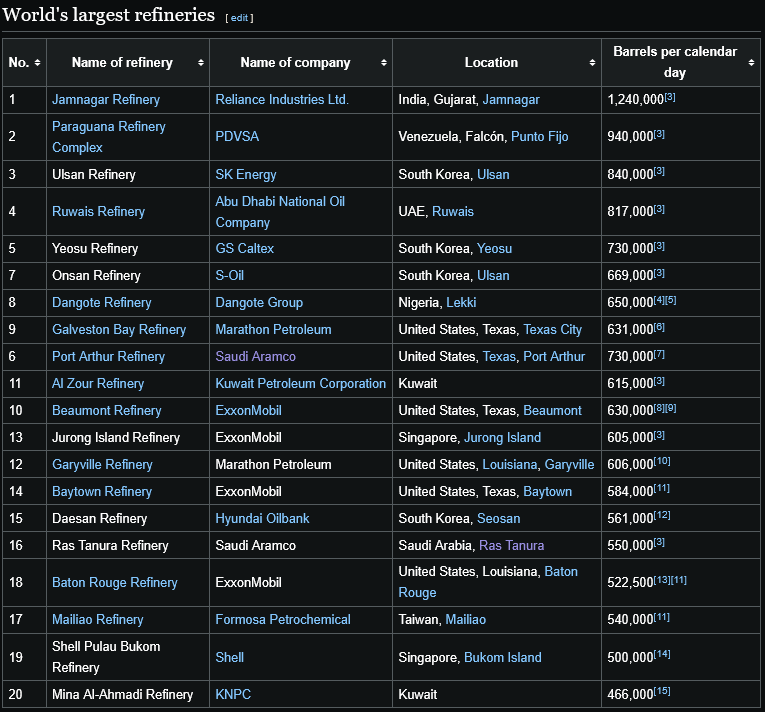Viewport: 765px width, 712px height.
Task: Open Baytown location link
Action: (x=547, y=491)
